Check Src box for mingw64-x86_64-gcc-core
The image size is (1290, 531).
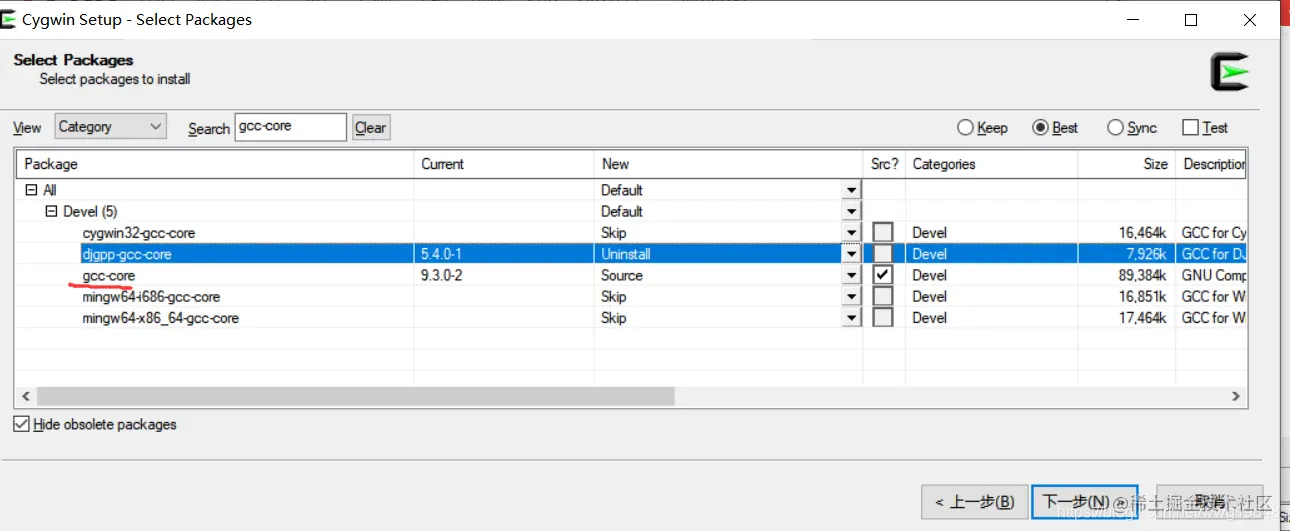[882, 318]
